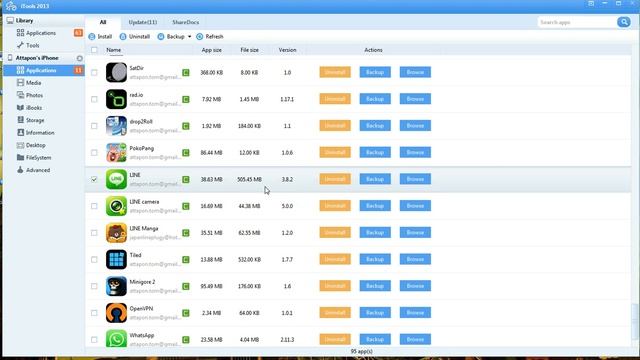
Task: Click Backup button for PokoPang
Action: (x=375, y=153)
